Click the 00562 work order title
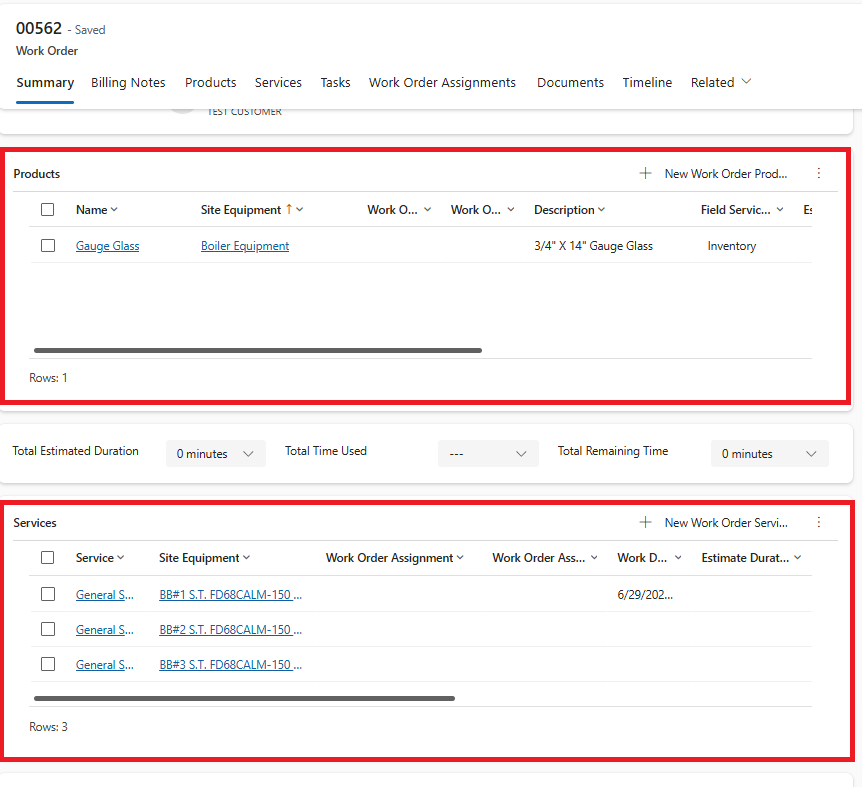 pyautogui.click(x=39, y=28)
